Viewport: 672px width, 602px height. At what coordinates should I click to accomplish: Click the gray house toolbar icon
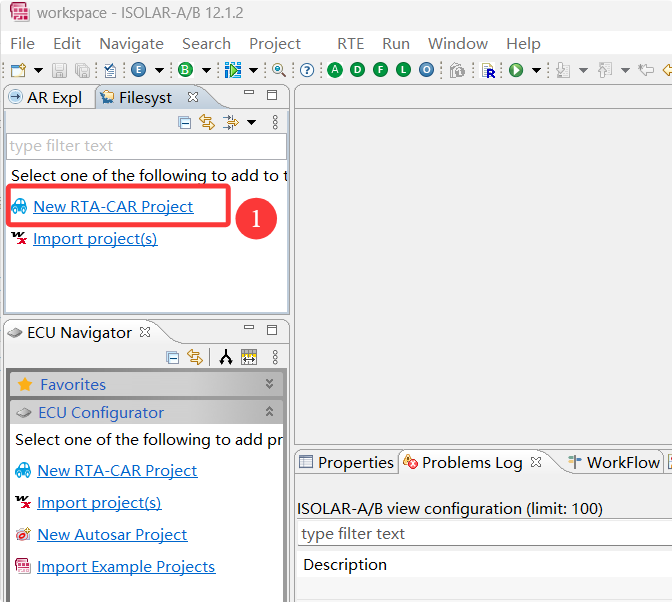click(457, 70)
